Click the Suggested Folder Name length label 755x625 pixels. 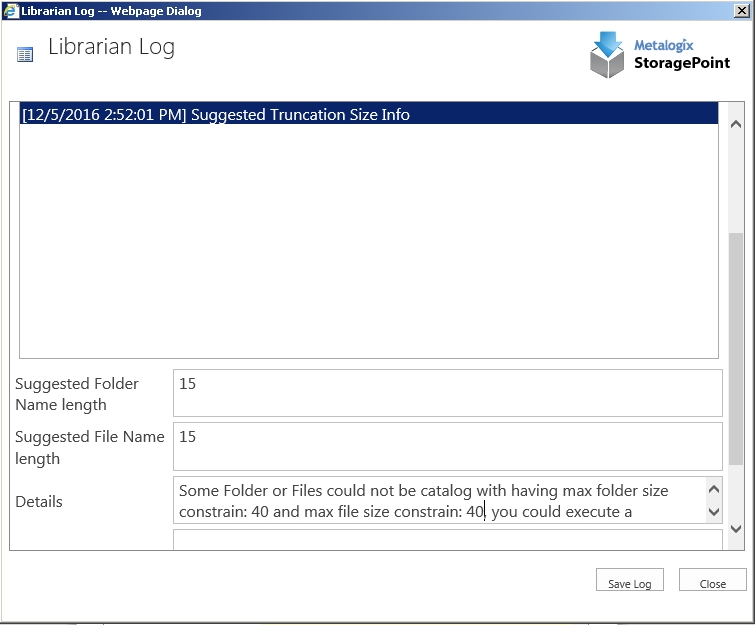point(77,394)
